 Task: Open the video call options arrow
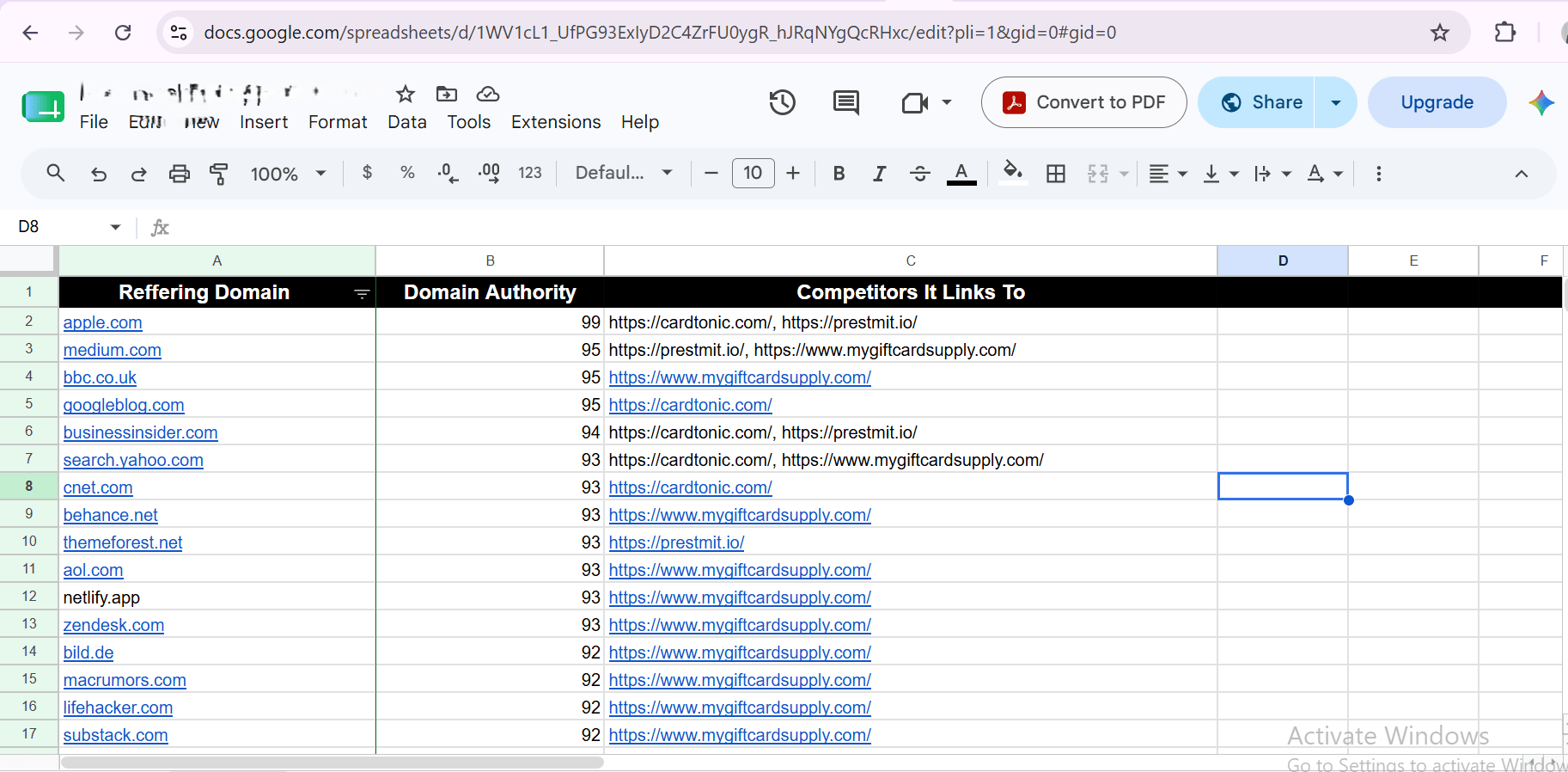click(x=947, y=102)
